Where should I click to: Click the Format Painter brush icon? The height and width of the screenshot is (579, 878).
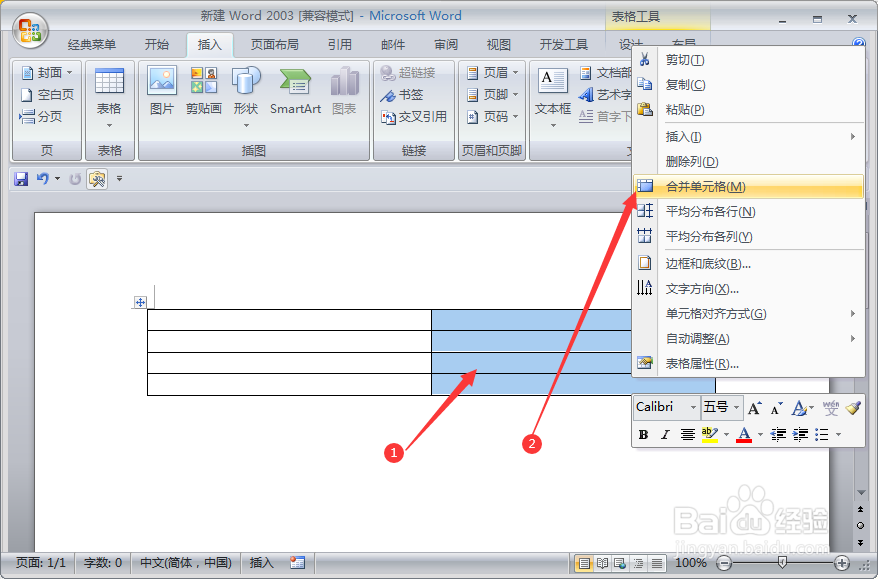pyautogui.click(x=853, y=408)
